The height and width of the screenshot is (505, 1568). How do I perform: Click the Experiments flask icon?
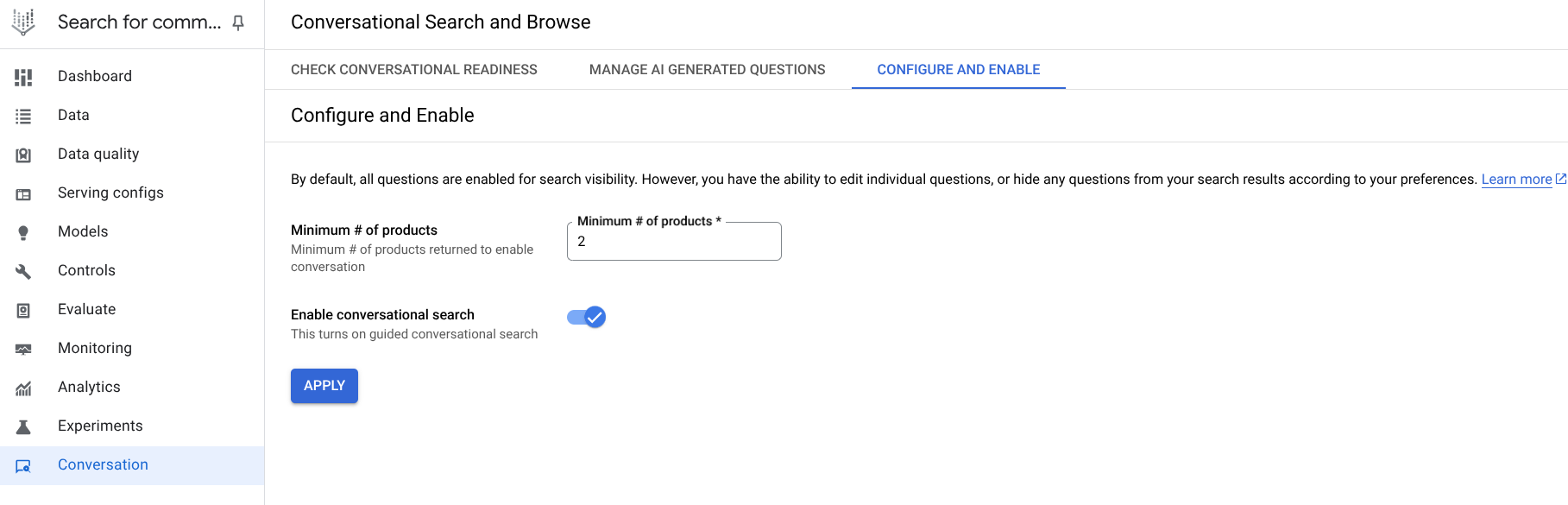(x=23, y=426)
